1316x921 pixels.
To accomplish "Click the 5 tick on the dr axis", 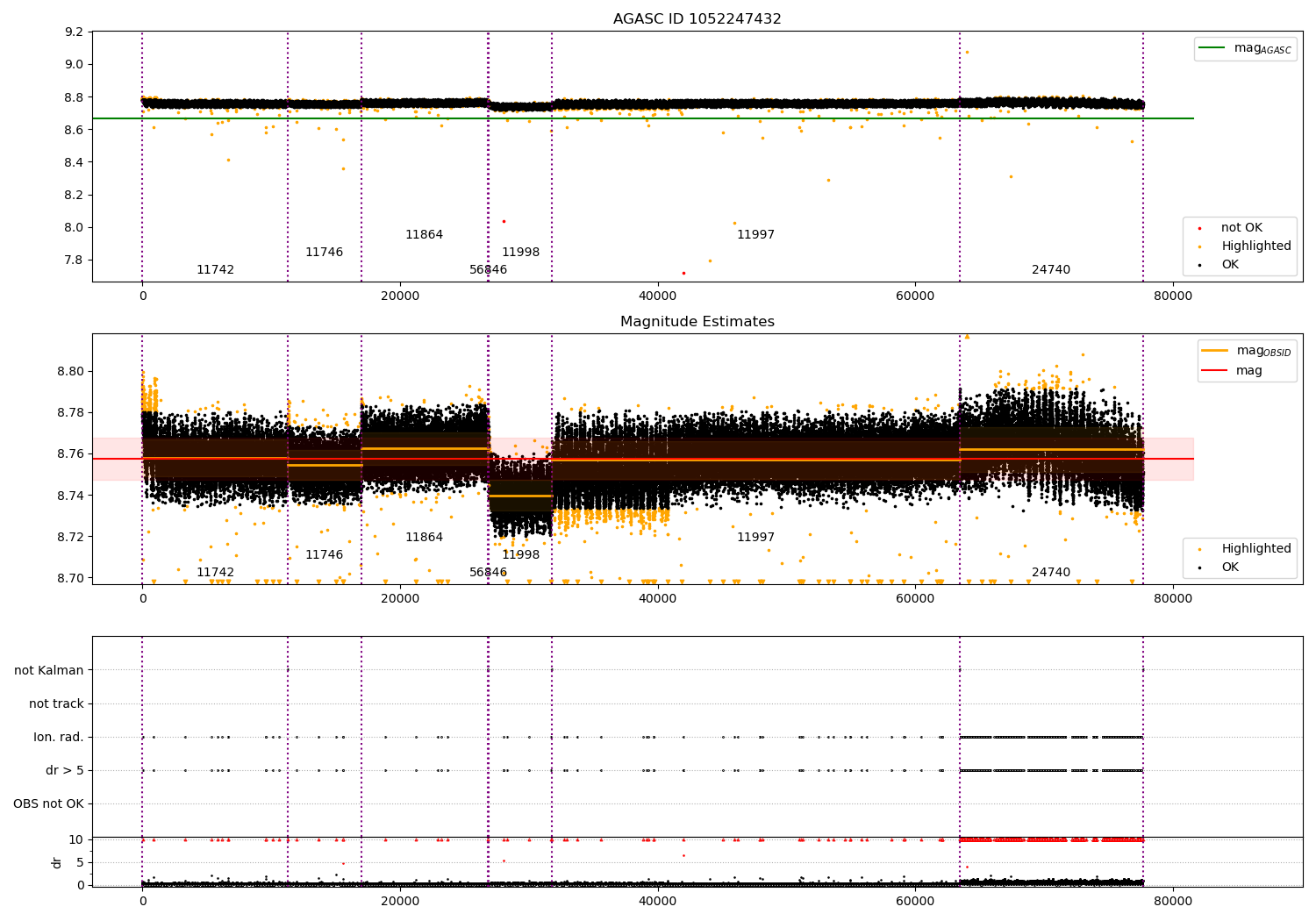I will [80, 862].
